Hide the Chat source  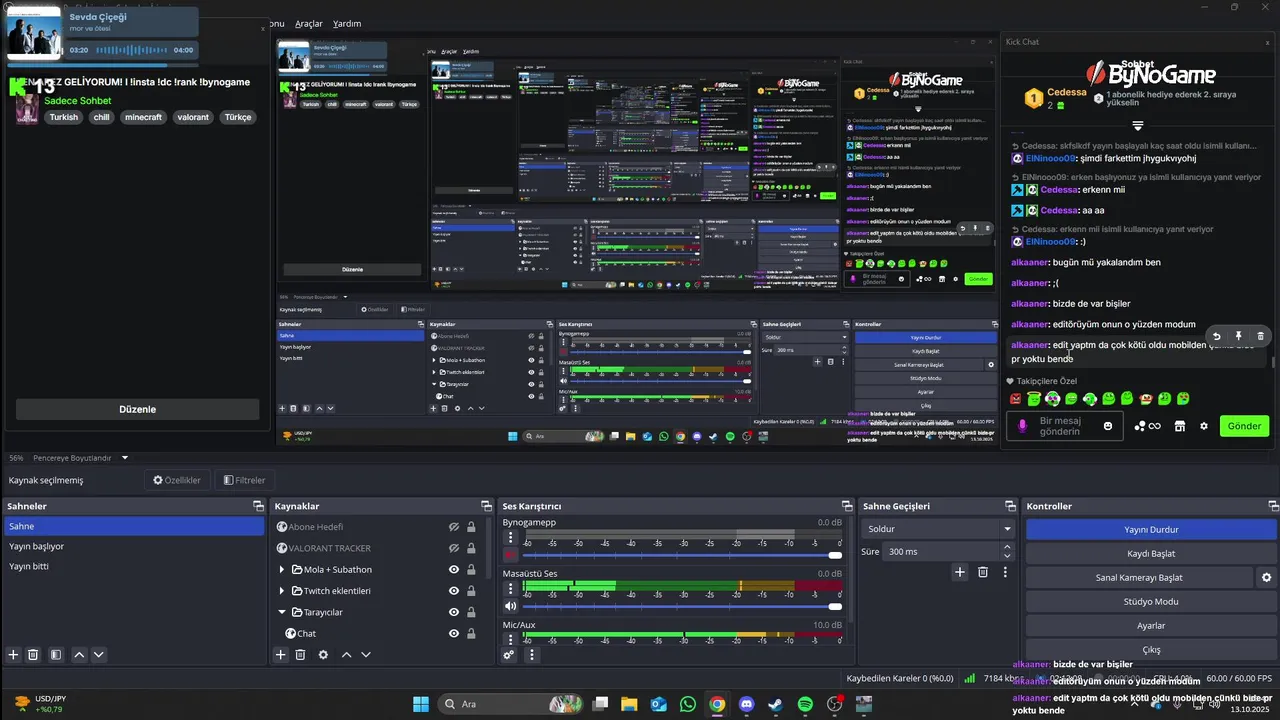coord(454,633)
